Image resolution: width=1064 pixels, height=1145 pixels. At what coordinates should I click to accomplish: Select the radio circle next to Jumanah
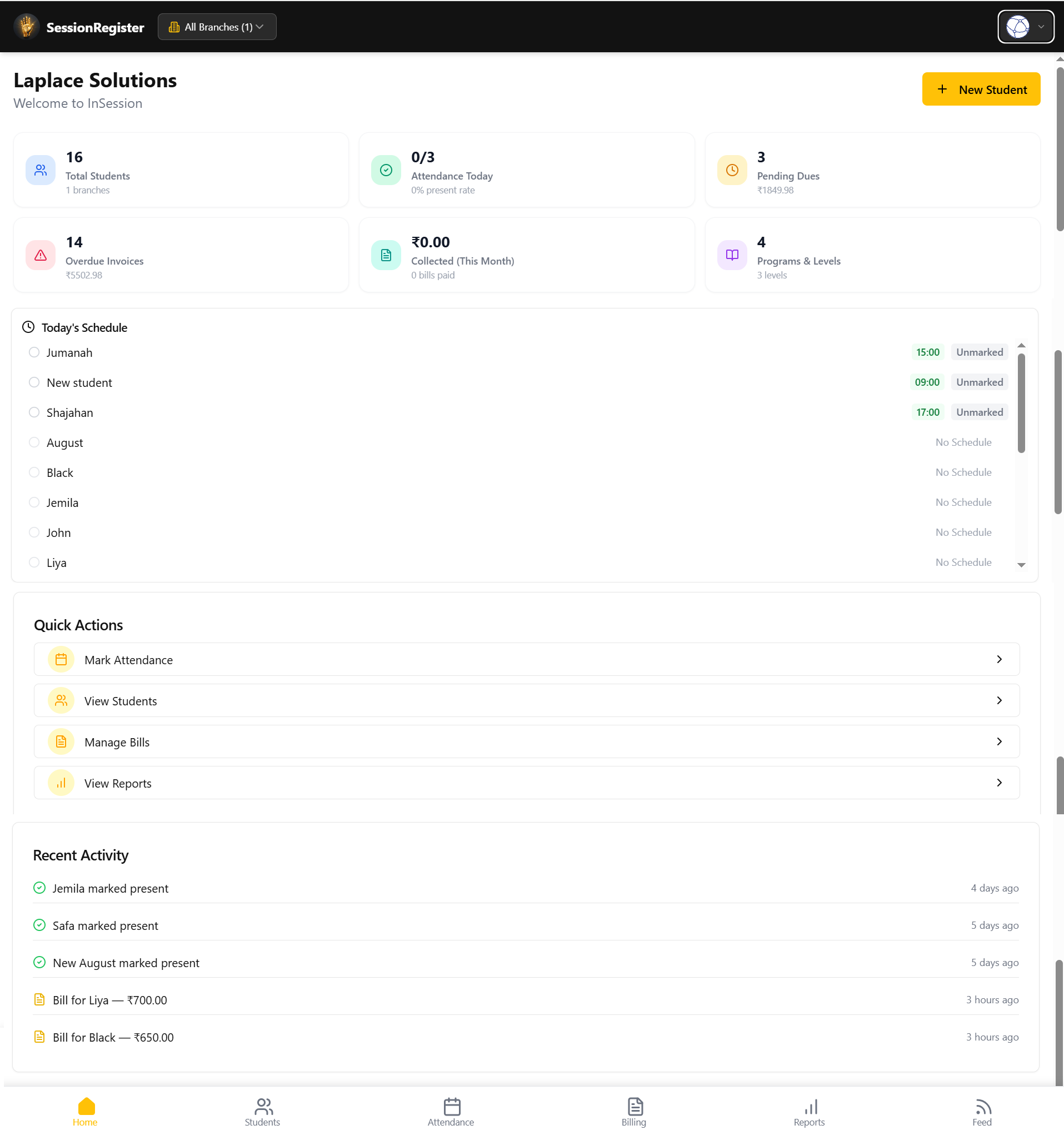pyautogui.click(x=34, y=352)
